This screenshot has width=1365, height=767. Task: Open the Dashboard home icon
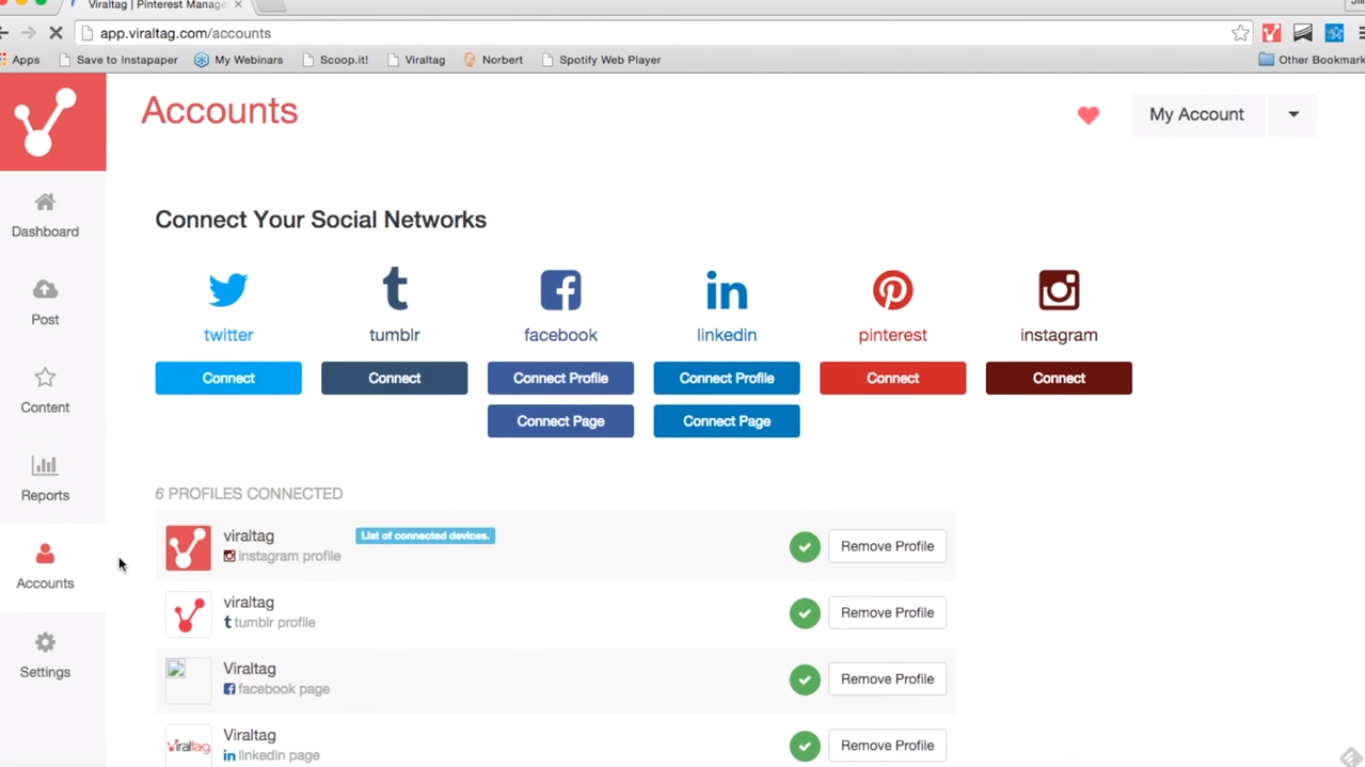(45, 202)
